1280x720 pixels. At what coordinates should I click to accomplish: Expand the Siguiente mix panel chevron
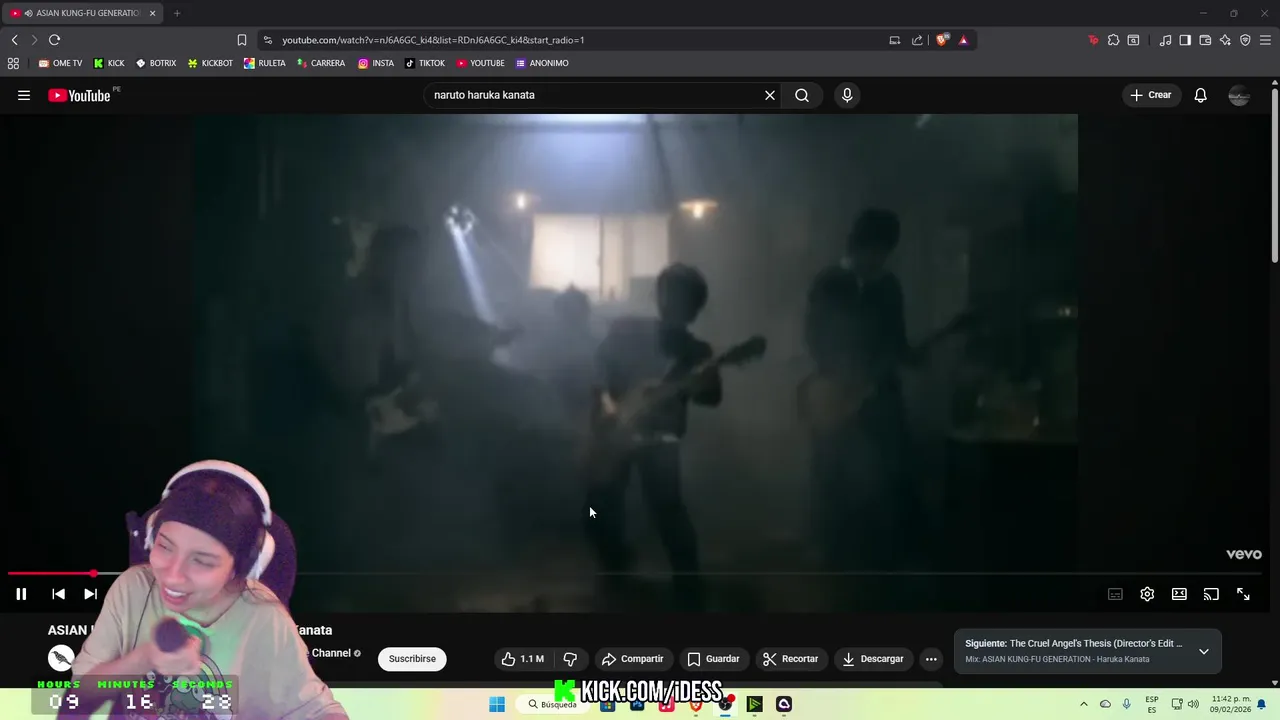pyautogui.click(x=1204, y=651)
